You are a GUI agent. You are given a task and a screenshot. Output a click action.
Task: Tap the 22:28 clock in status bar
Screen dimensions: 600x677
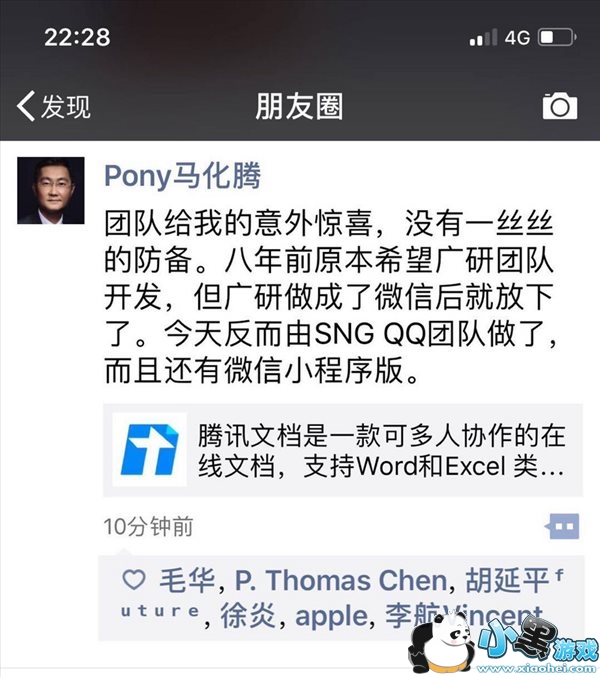77,37
